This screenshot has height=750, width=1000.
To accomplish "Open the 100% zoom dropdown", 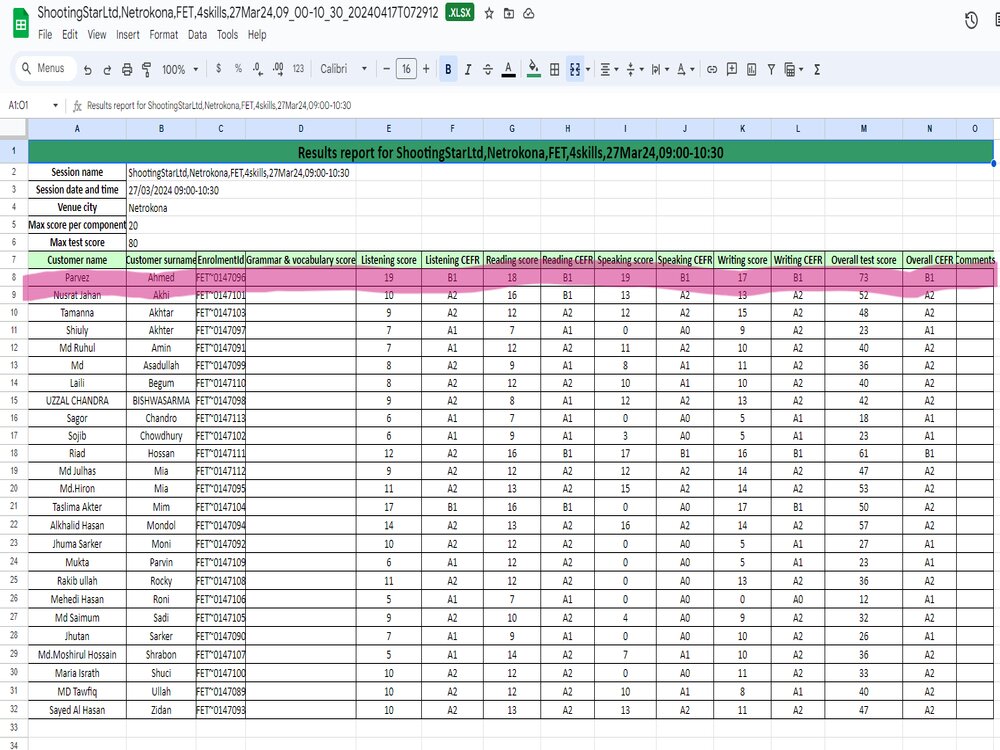I will [x=179, y=70].
